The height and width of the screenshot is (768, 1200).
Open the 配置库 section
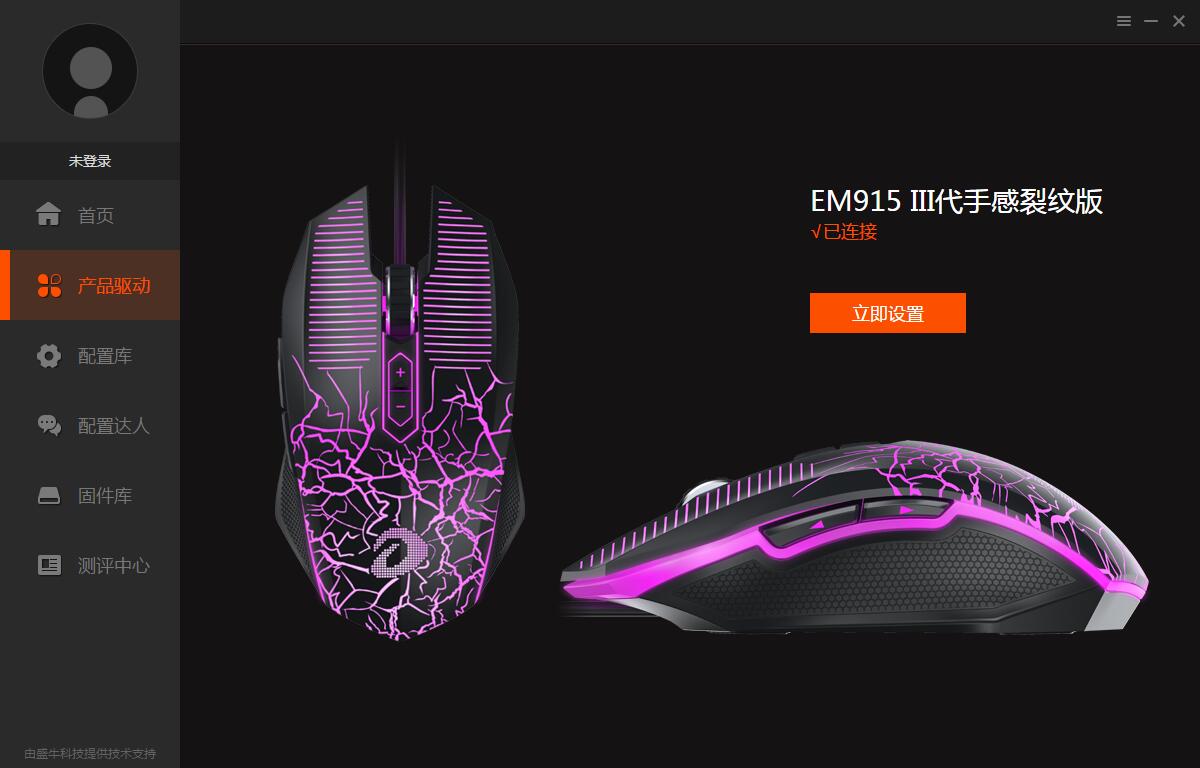[x=105, y=356]
